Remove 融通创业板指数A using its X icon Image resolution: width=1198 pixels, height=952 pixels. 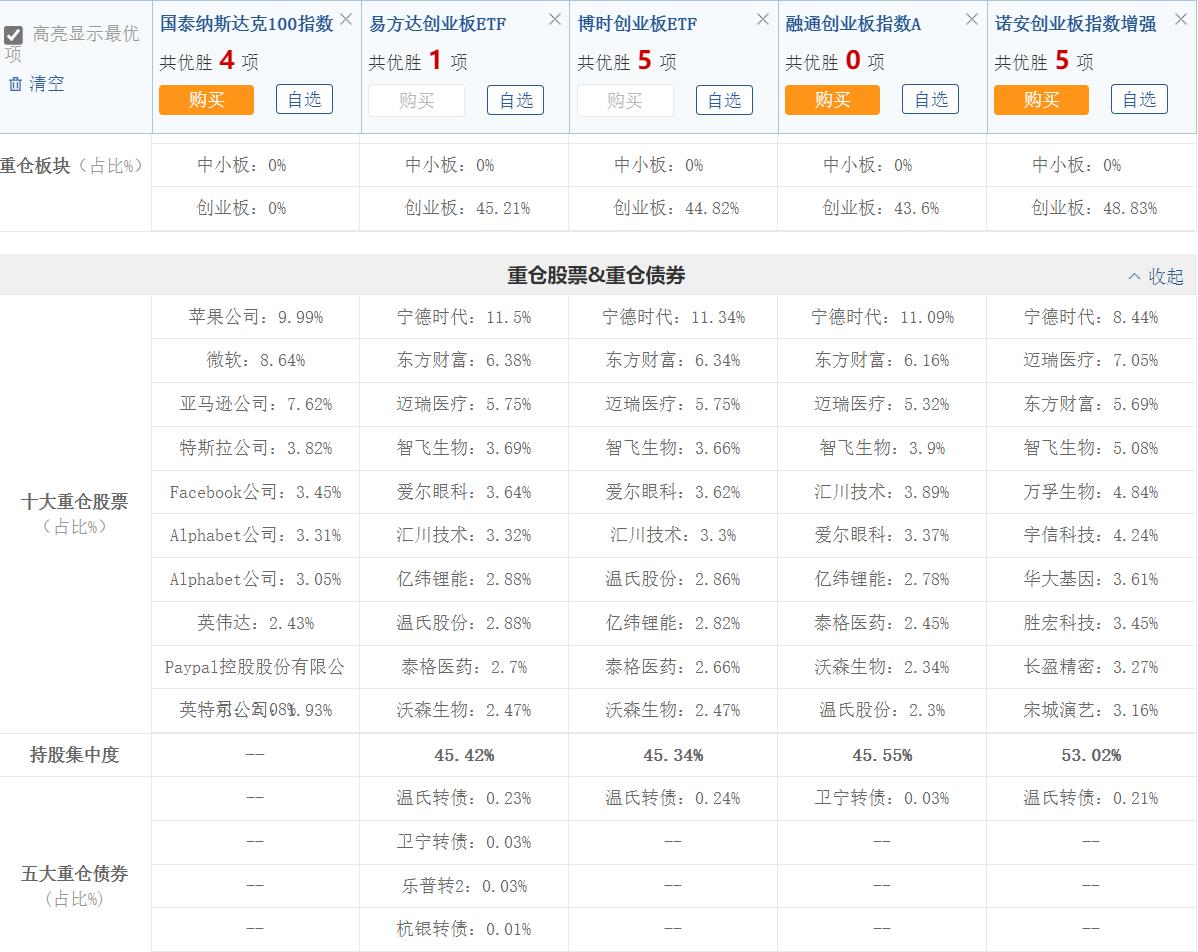[971, 18]
